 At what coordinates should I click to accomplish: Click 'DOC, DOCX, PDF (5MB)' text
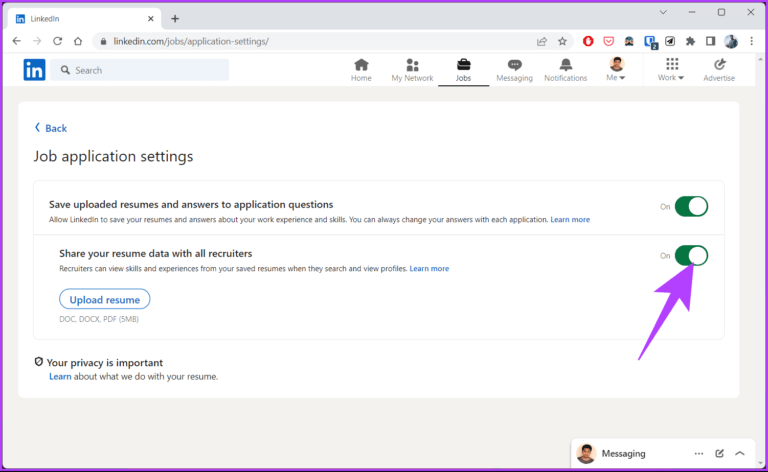(99, 319)
